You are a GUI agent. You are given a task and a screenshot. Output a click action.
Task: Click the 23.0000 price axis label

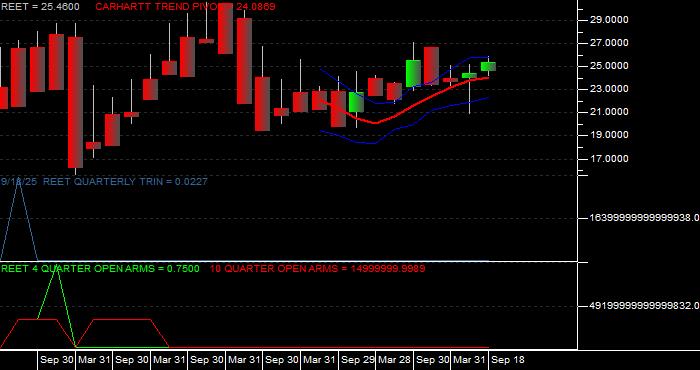tap(609, 89)
